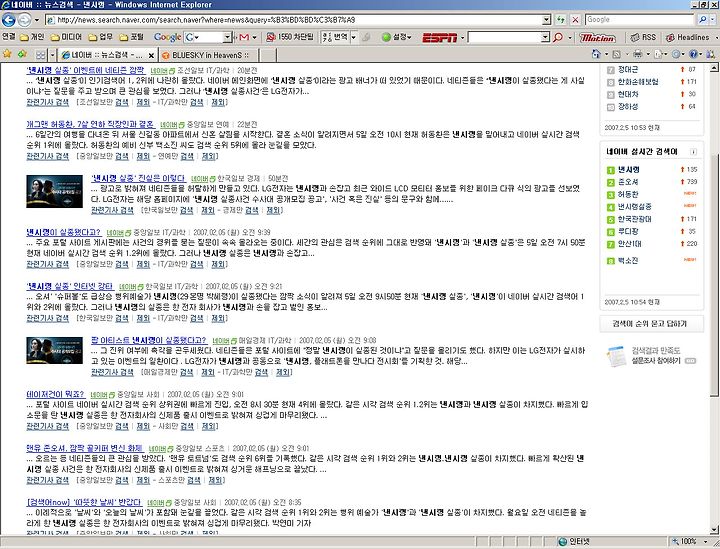Go back with the Back arrow button

click(9, 20)
